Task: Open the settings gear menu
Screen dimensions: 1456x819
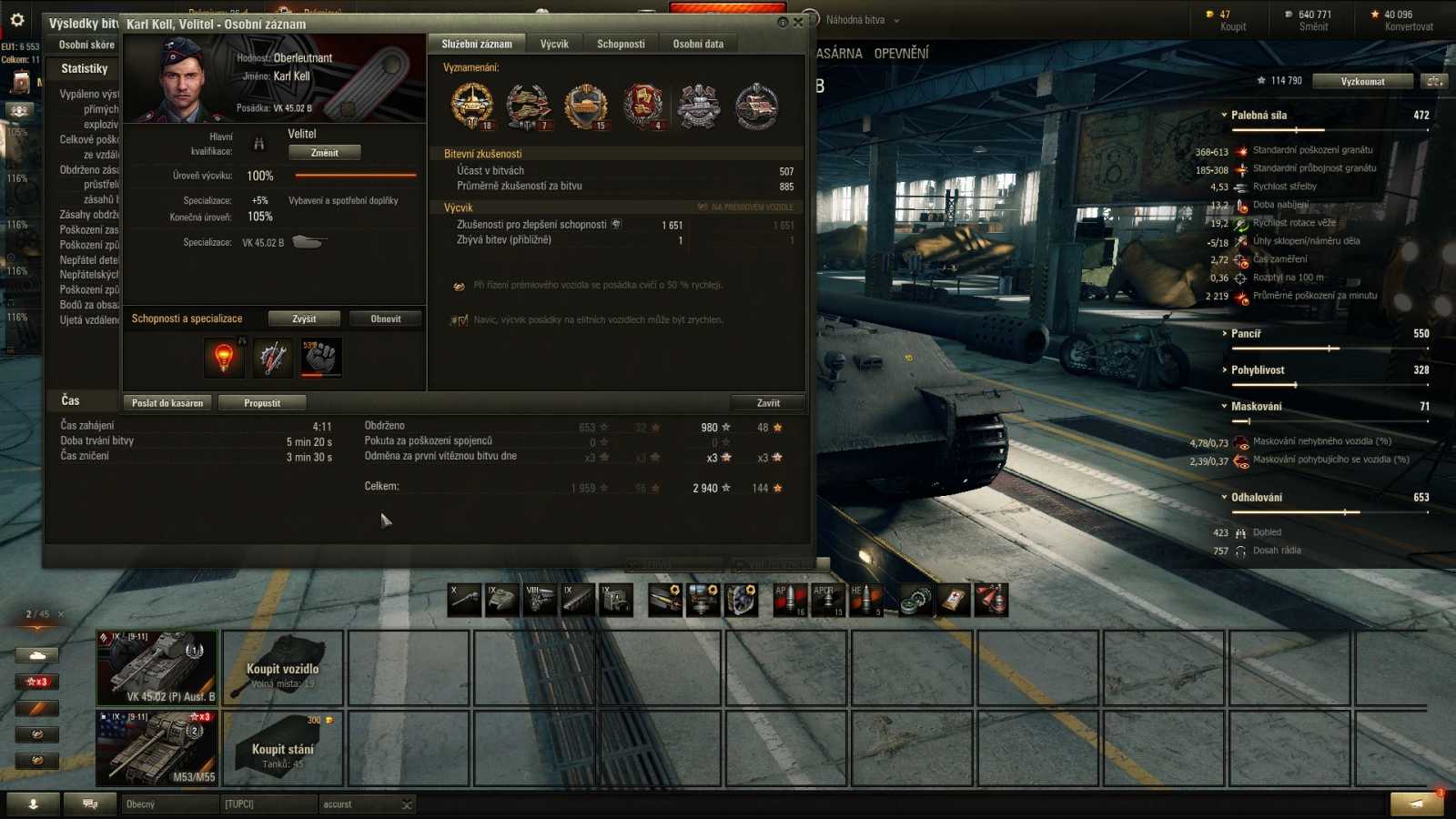Action: [x=17, y=20]
